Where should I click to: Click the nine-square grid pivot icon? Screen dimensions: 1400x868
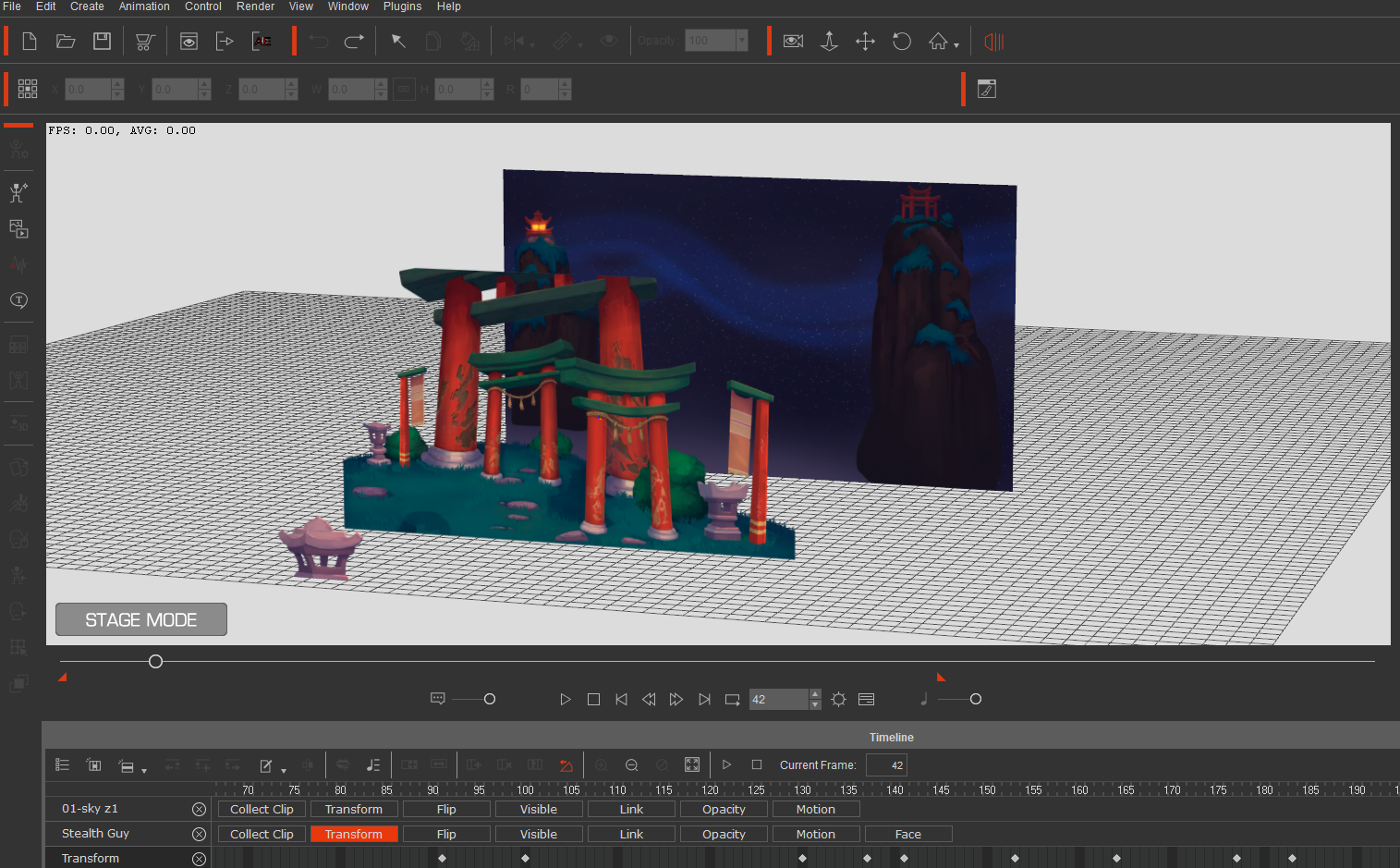pos(28,89)
